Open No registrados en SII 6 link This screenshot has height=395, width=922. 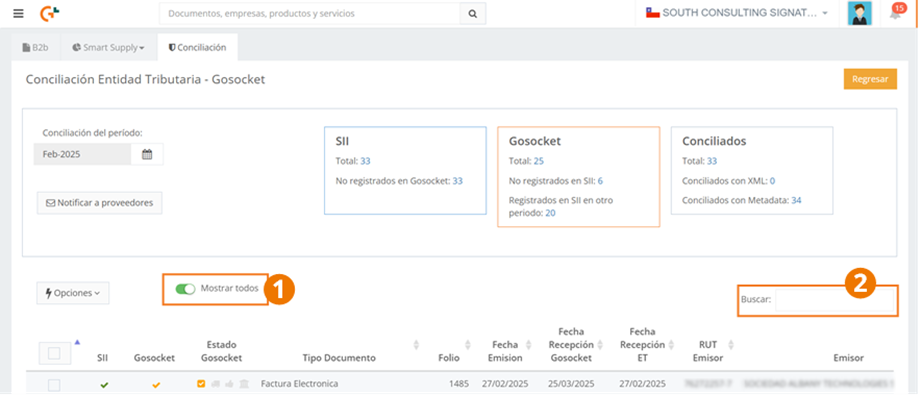coord(600,181)
